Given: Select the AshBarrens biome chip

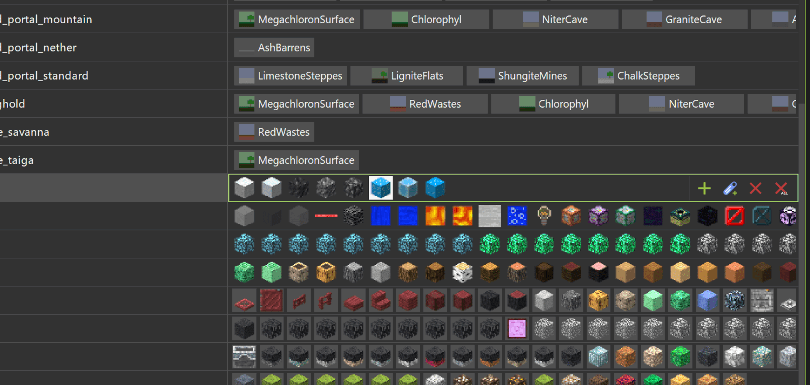Looking at the screenshot, I should (274, 48).
